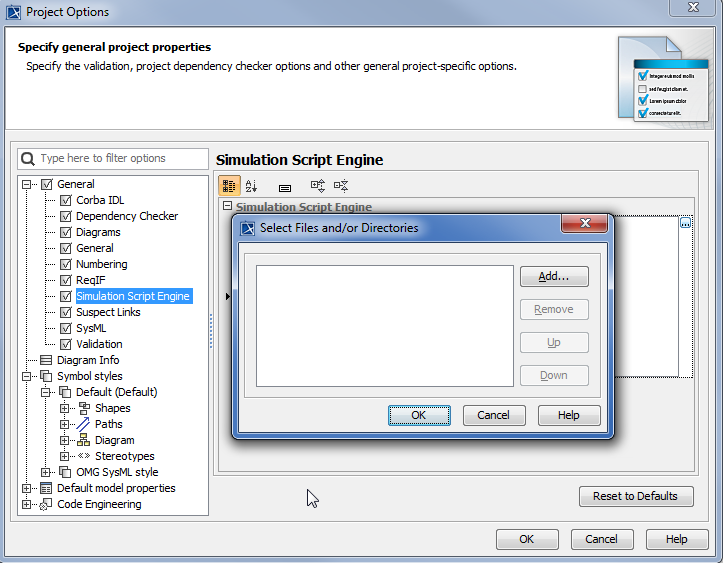Collapse the General tree node
This screenshot has width=723, height=563.
(26, 184)
